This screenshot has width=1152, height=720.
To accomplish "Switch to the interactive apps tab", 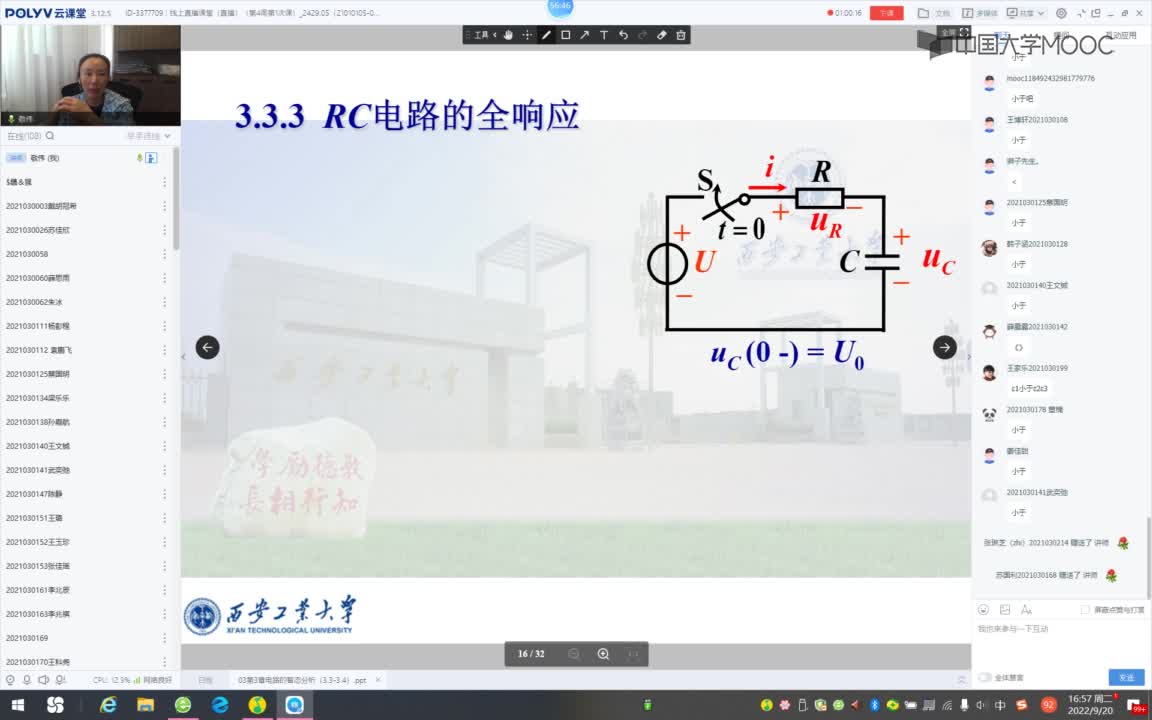I will pyautogui.click(x=1120, y=35).
